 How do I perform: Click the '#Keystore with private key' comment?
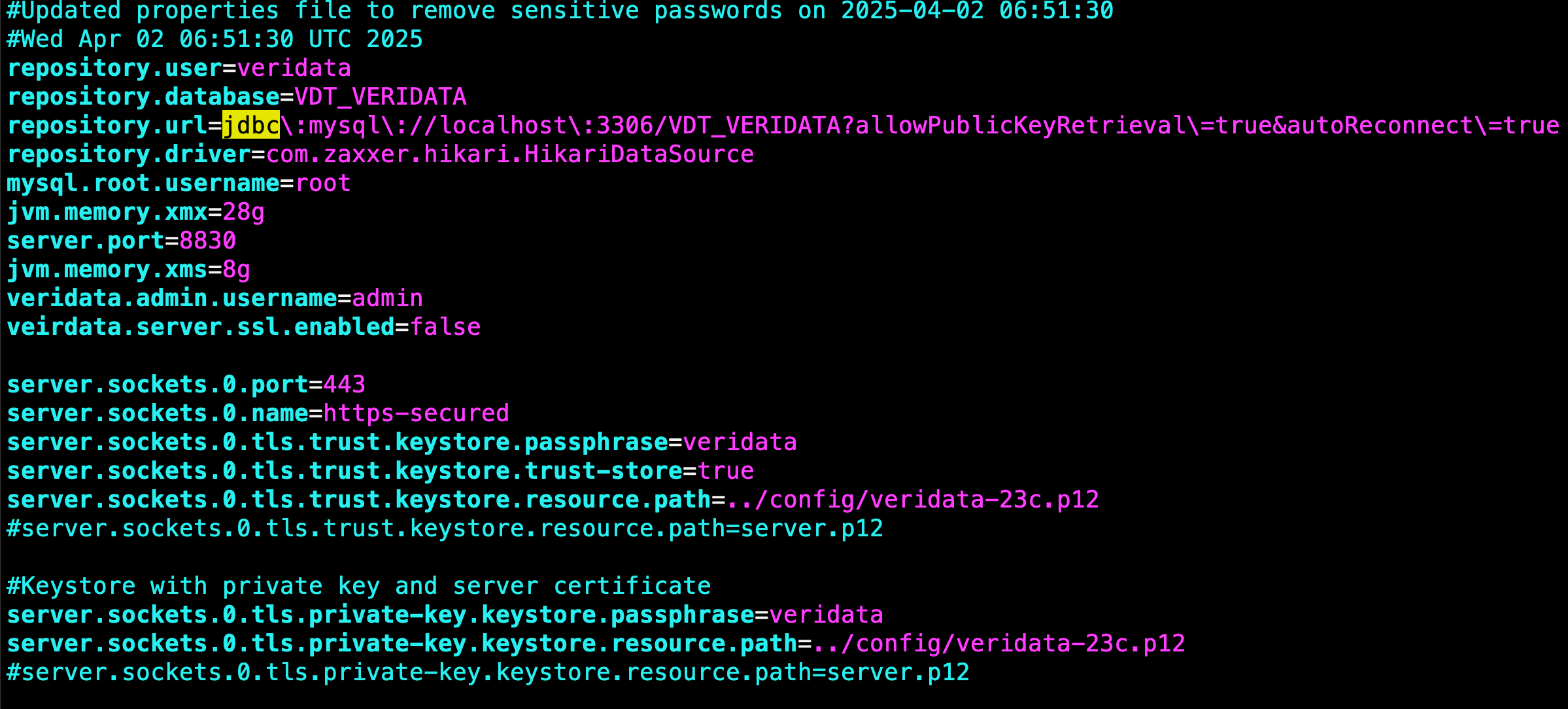359,586
